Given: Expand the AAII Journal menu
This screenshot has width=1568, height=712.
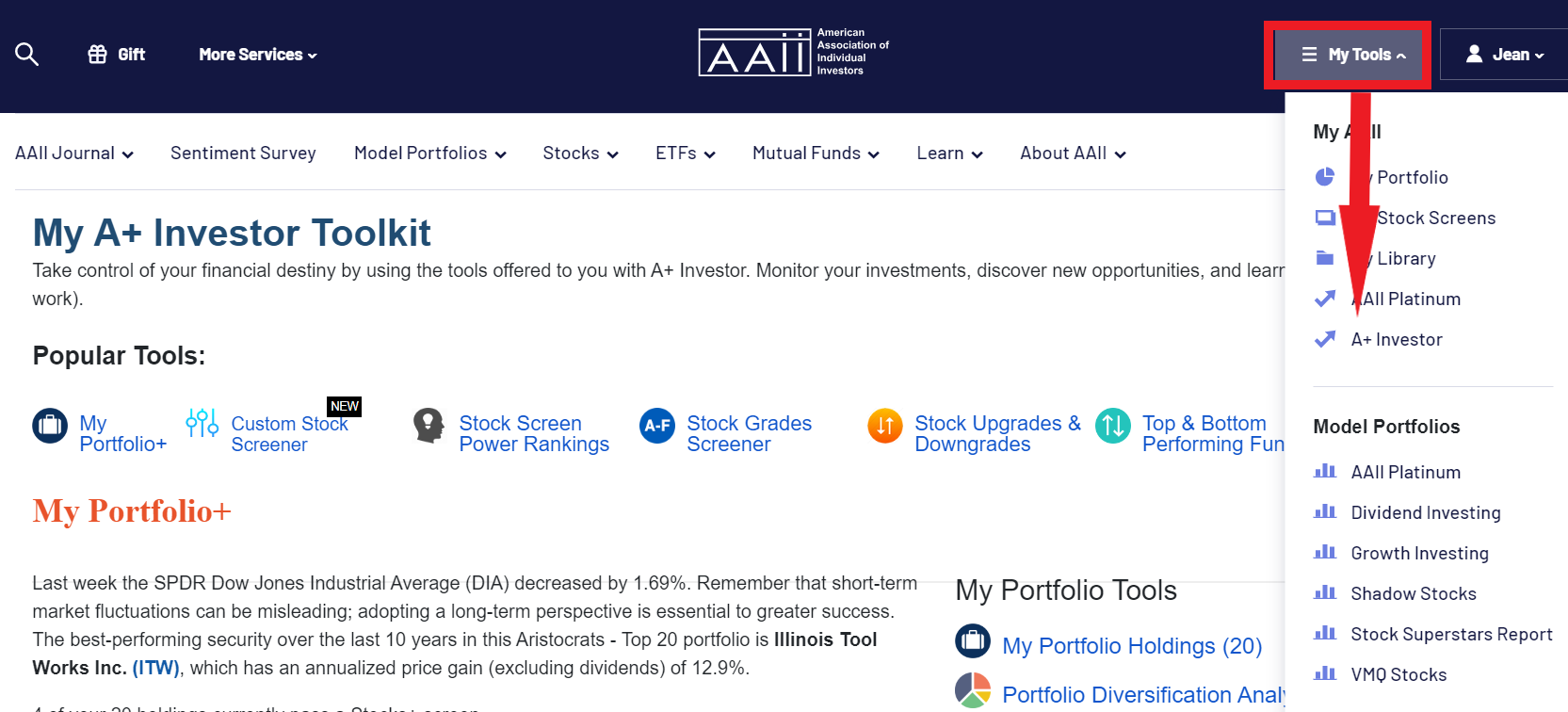Looking at the screenshot, I should tap(74, 154).
